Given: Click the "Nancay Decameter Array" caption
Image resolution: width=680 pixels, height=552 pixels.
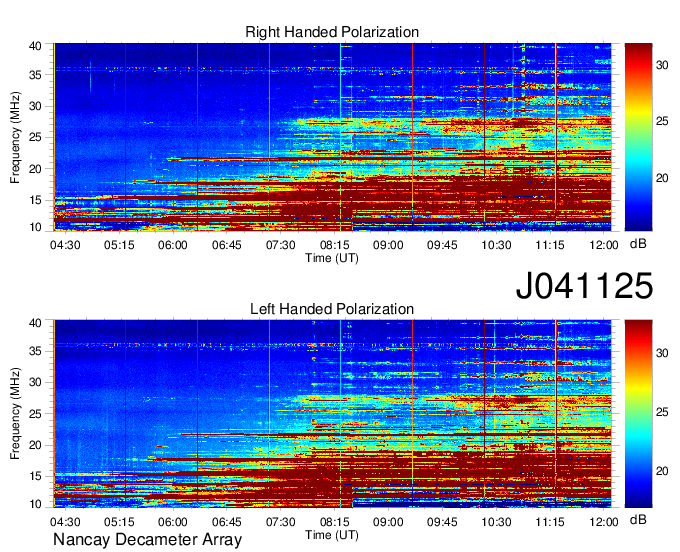Looking at the screenshot, I should click(147, 539).
